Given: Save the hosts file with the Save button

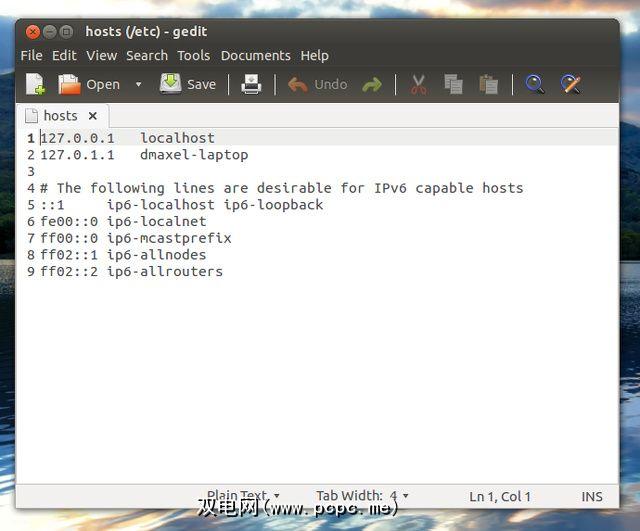Looking at the screenshot, I should click(188, 84).
